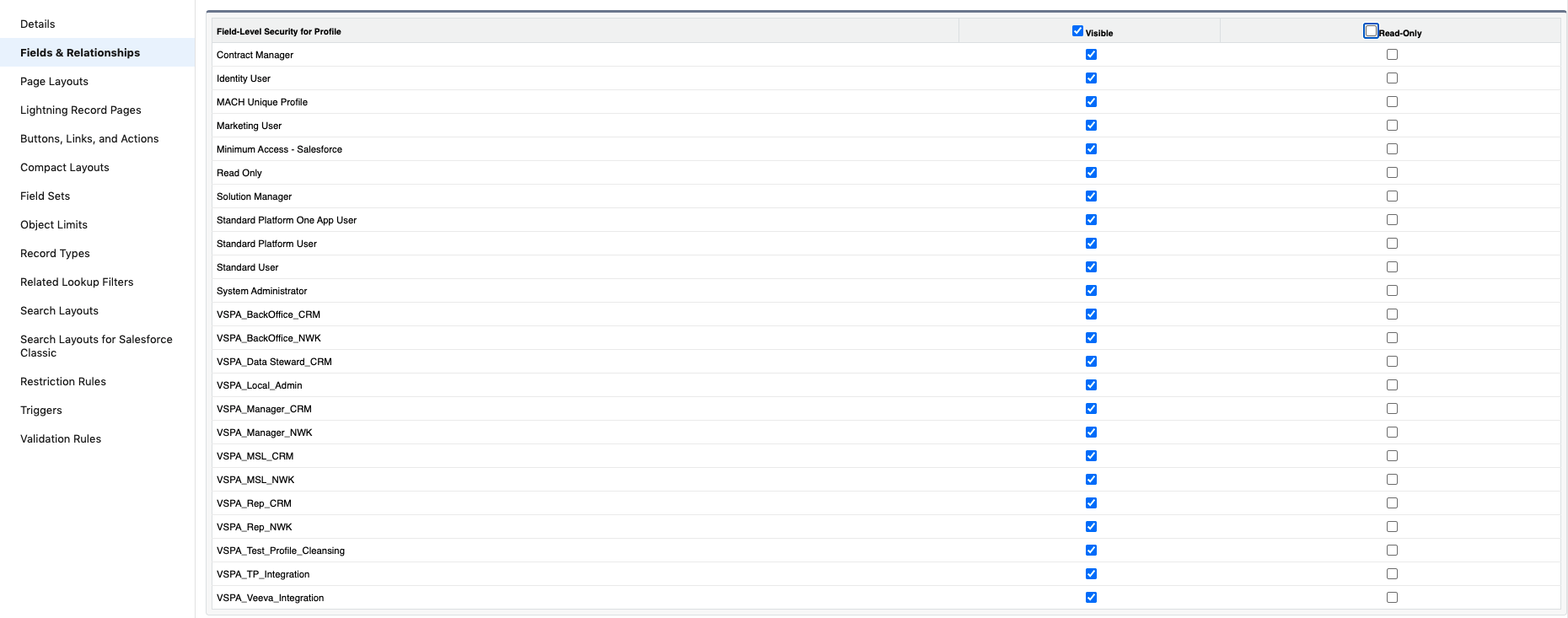The image size is (1568, 618).
Task: Check Read-Only for VSPA_Rep_NWK
Action: (x=1392, y=526)
